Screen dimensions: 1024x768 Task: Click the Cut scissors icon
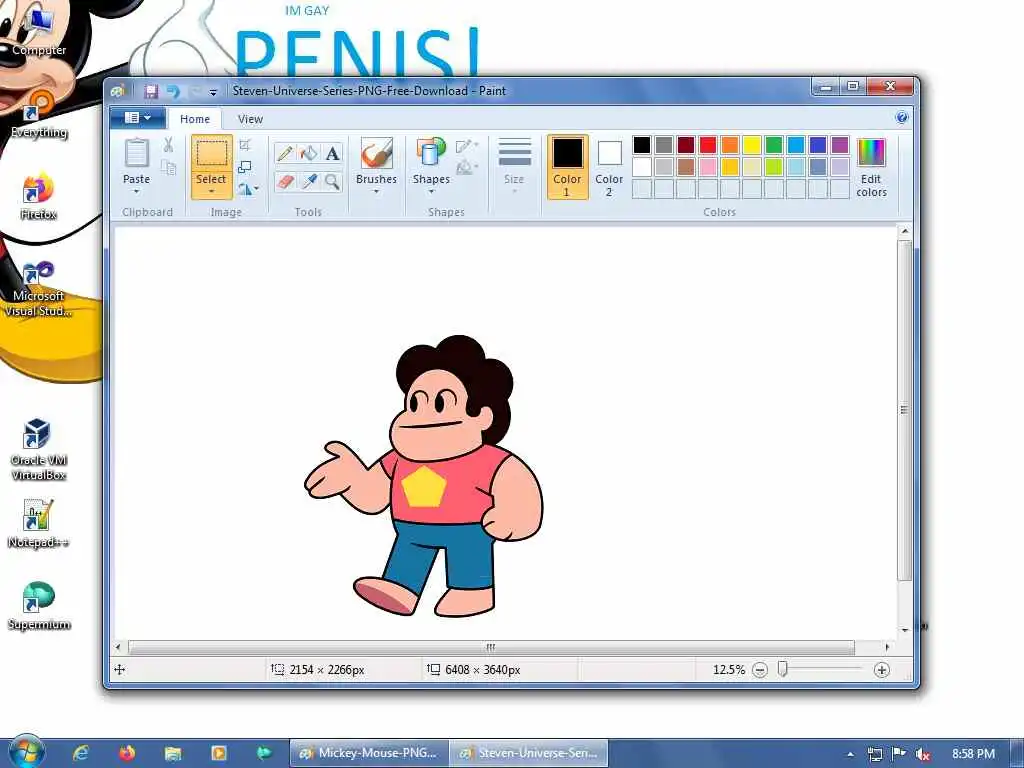(x=168, y=144)
